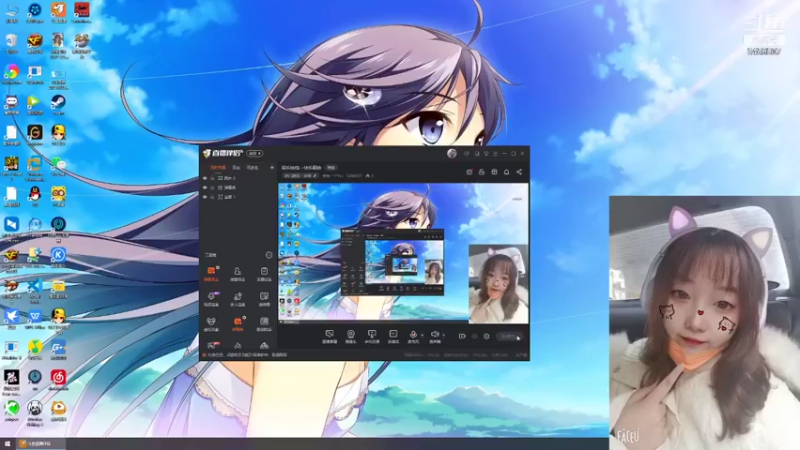Expand the arrow next to the speaker icon
800x450 pixels.
point(443,335)
